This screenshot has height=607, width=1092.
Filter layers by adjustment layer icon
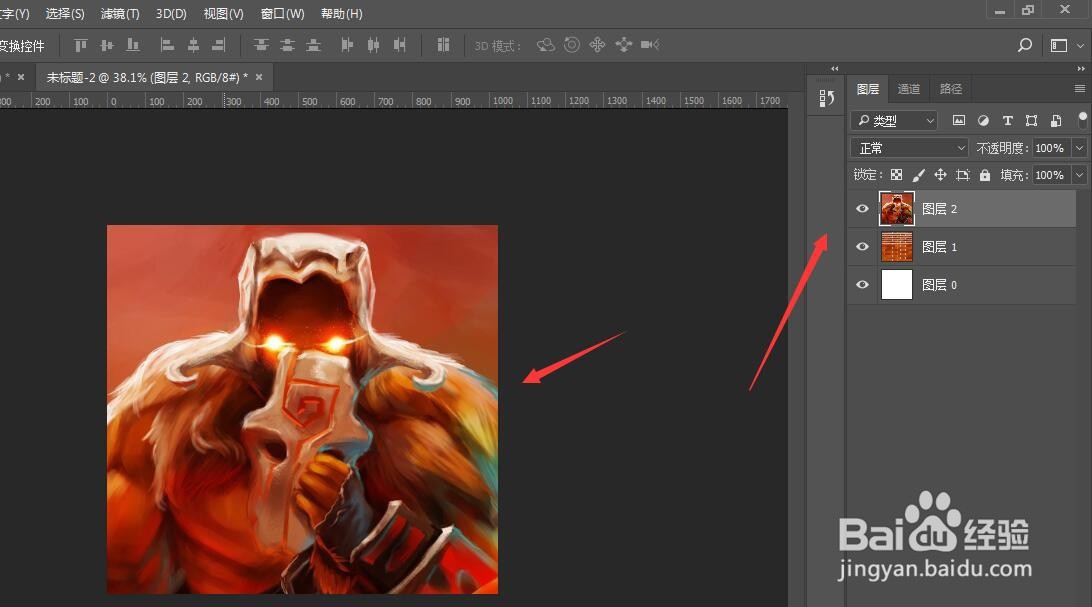point(983,120)
